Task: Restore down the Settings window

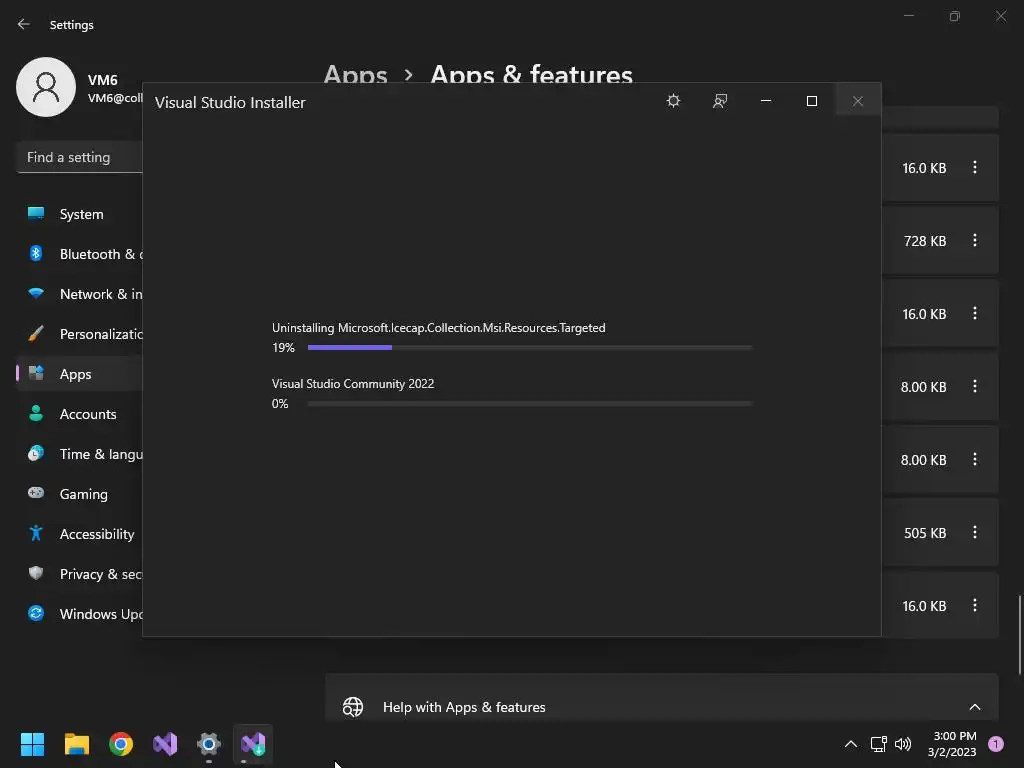Action: pyautogui.click(x=955, y=16)
